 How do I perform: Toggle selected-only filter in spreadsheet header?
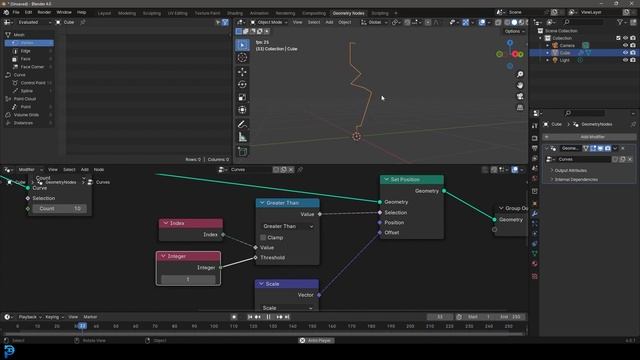pos(218,22)
